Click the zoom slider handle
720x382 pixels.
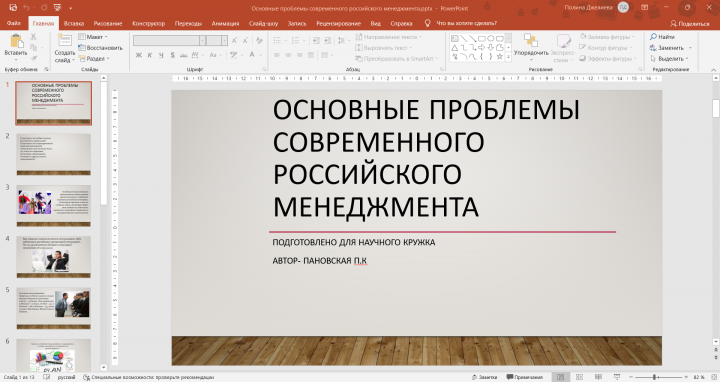(x=654, y=377)
